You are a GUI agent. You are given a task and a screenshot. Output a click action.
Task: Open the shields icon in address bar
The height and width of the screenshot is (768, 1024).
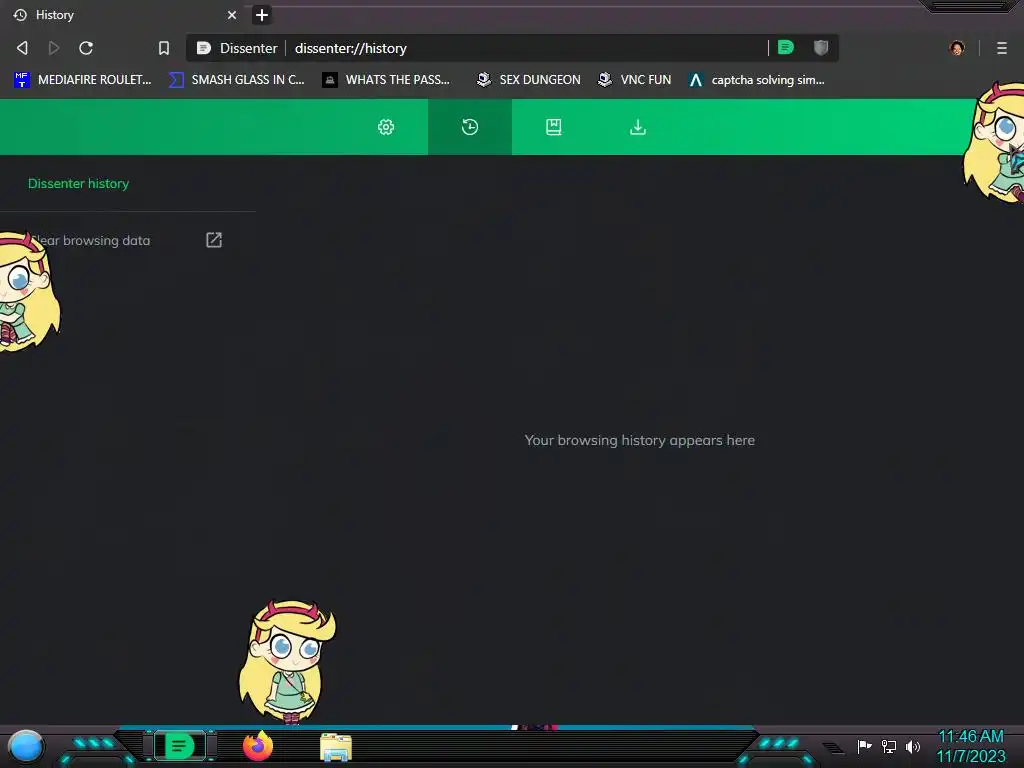tap(821, 47)
